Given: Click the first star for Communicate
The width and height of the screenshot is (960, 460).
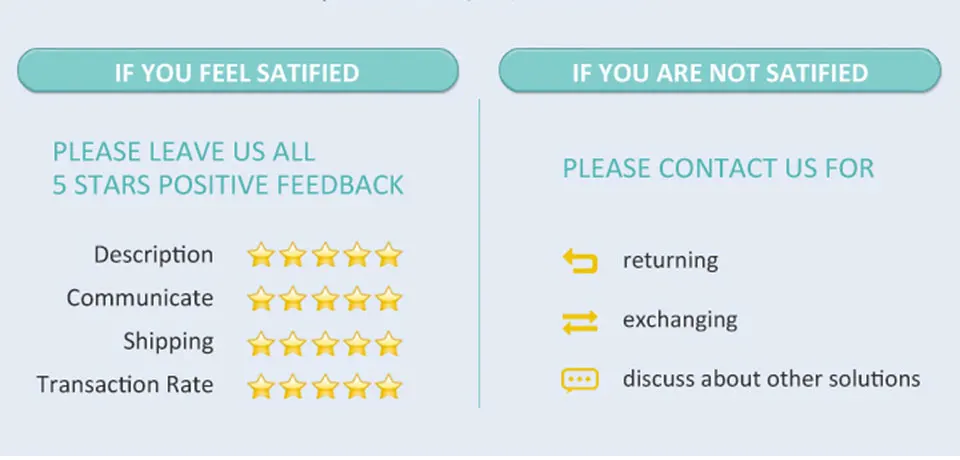Looking at the screenshot, I should pyautogui.click(x=261, y=298).
